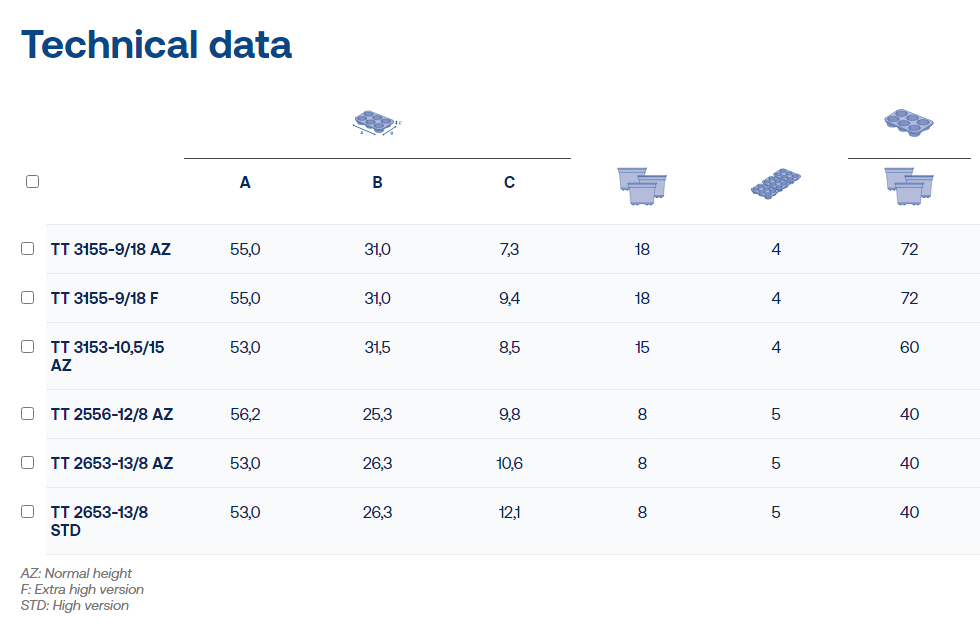Click the column B header
Viewport: 980px width, 631px height.
377,183
